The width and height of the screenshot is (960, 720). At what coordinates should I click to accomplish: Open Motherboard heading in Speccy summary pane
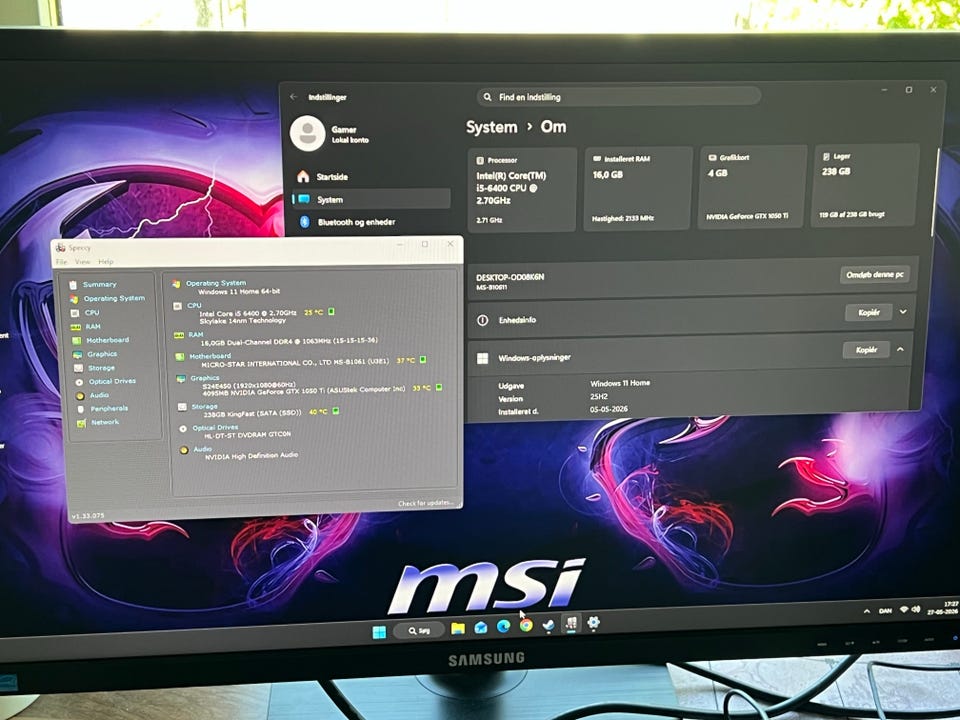click(210, 356)
